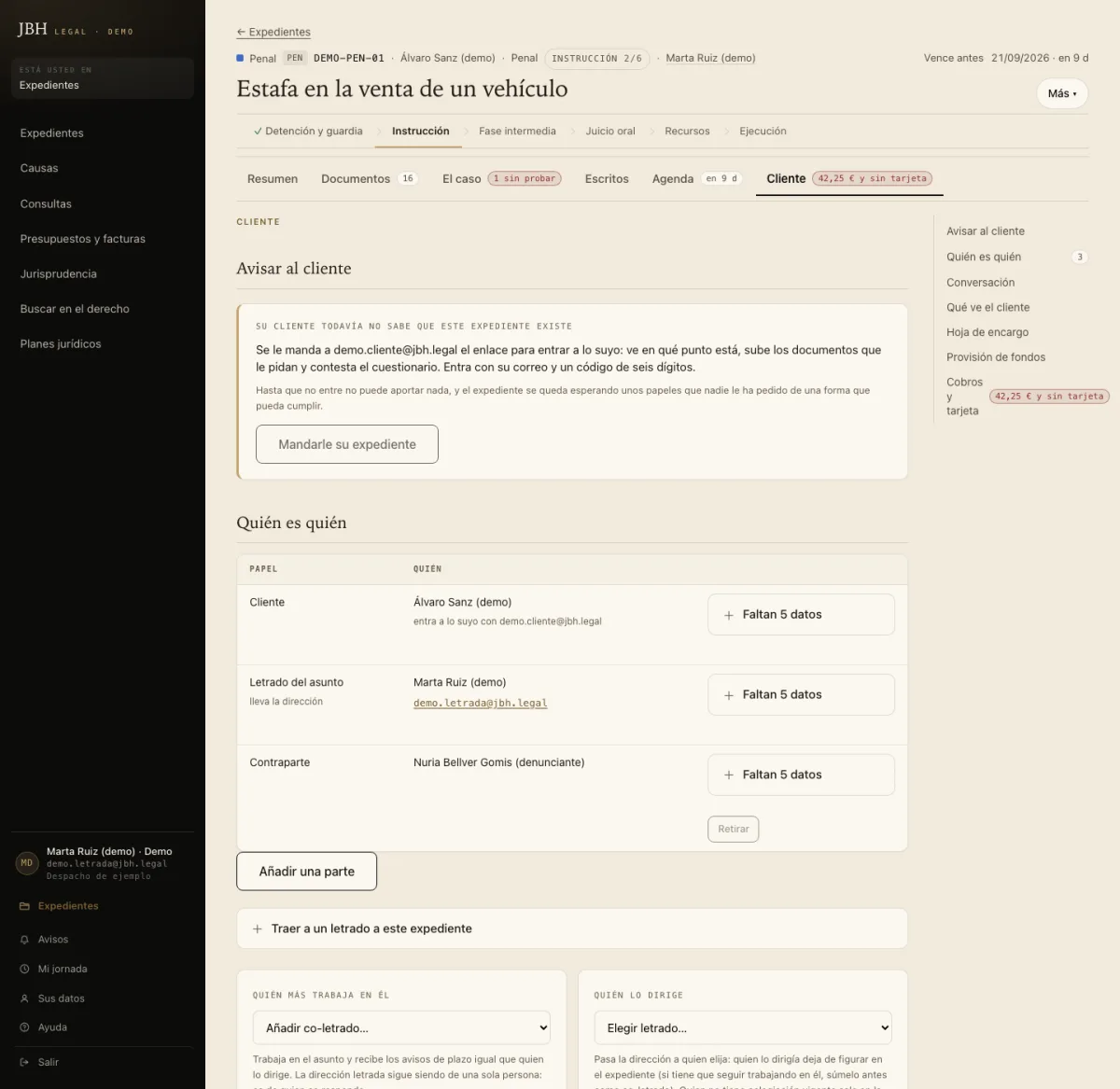Click the Retirar button
This screenshot has height=1089, width=1120.
[734, 829]
